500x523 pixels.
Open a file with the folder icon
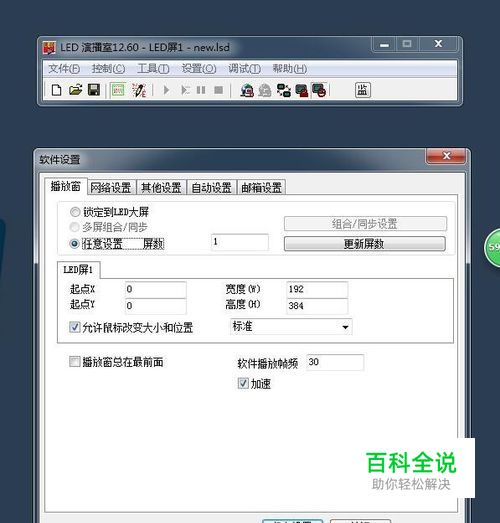(x=75, y=90)
